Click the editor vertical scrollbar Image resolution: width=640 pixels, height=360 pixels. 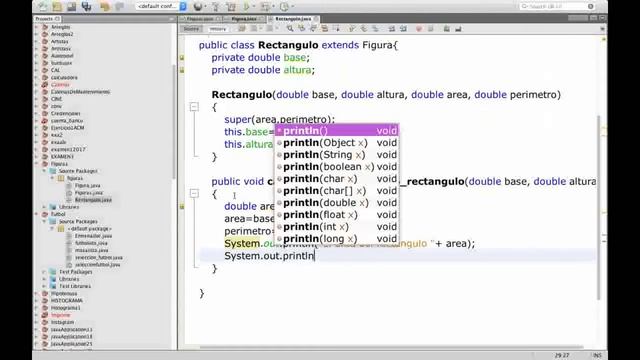(x=599, y=207)
